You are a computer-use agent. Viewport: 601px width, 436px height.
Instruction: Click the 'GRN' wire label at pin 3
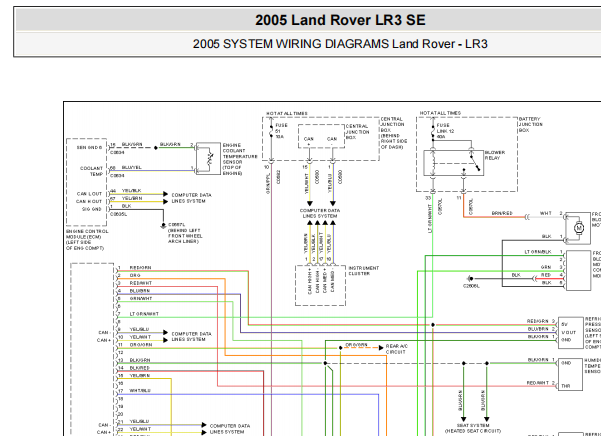[546, 267]
